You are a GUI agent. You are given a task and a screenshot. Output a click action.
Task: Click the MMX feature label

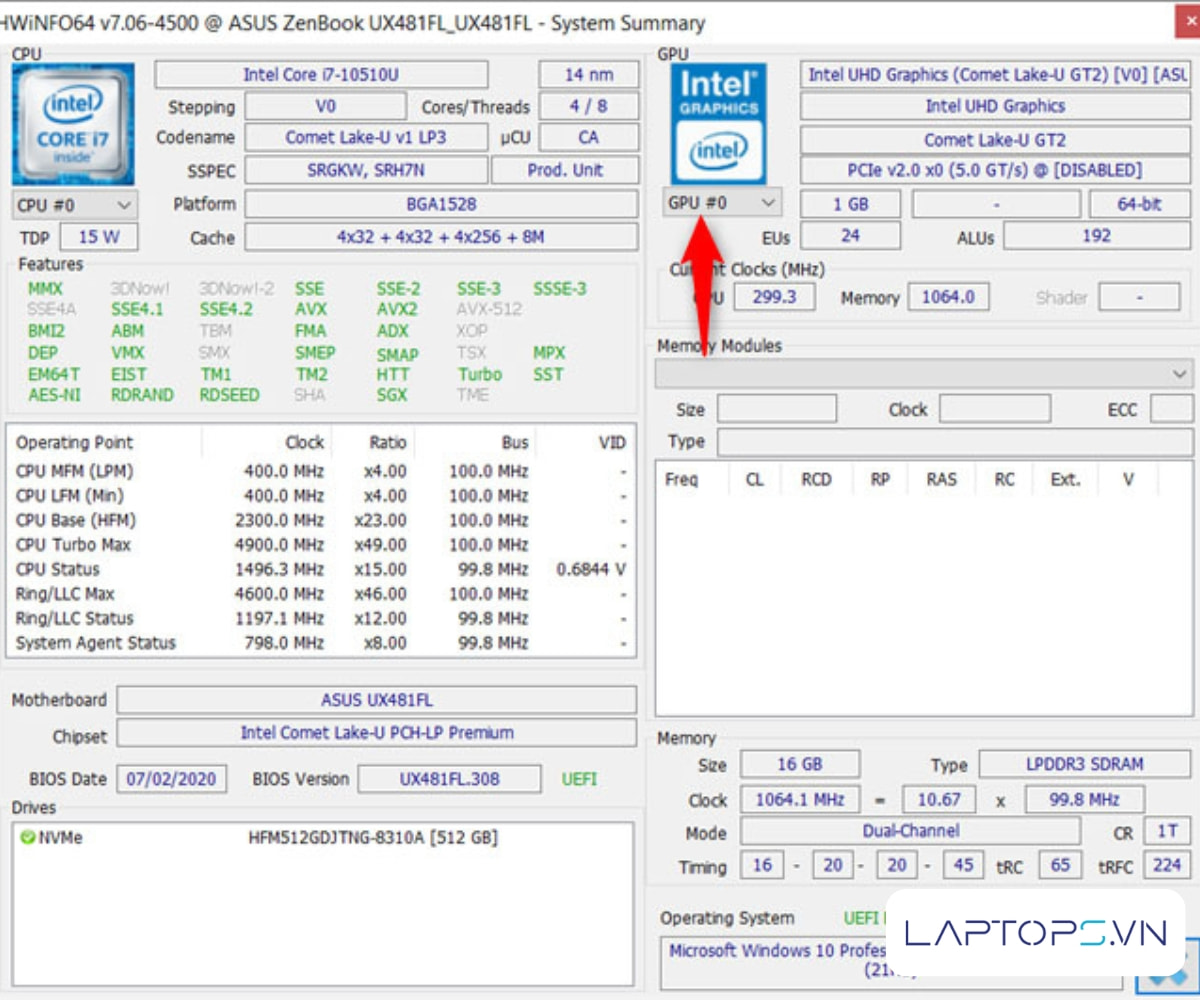(45, 289)
